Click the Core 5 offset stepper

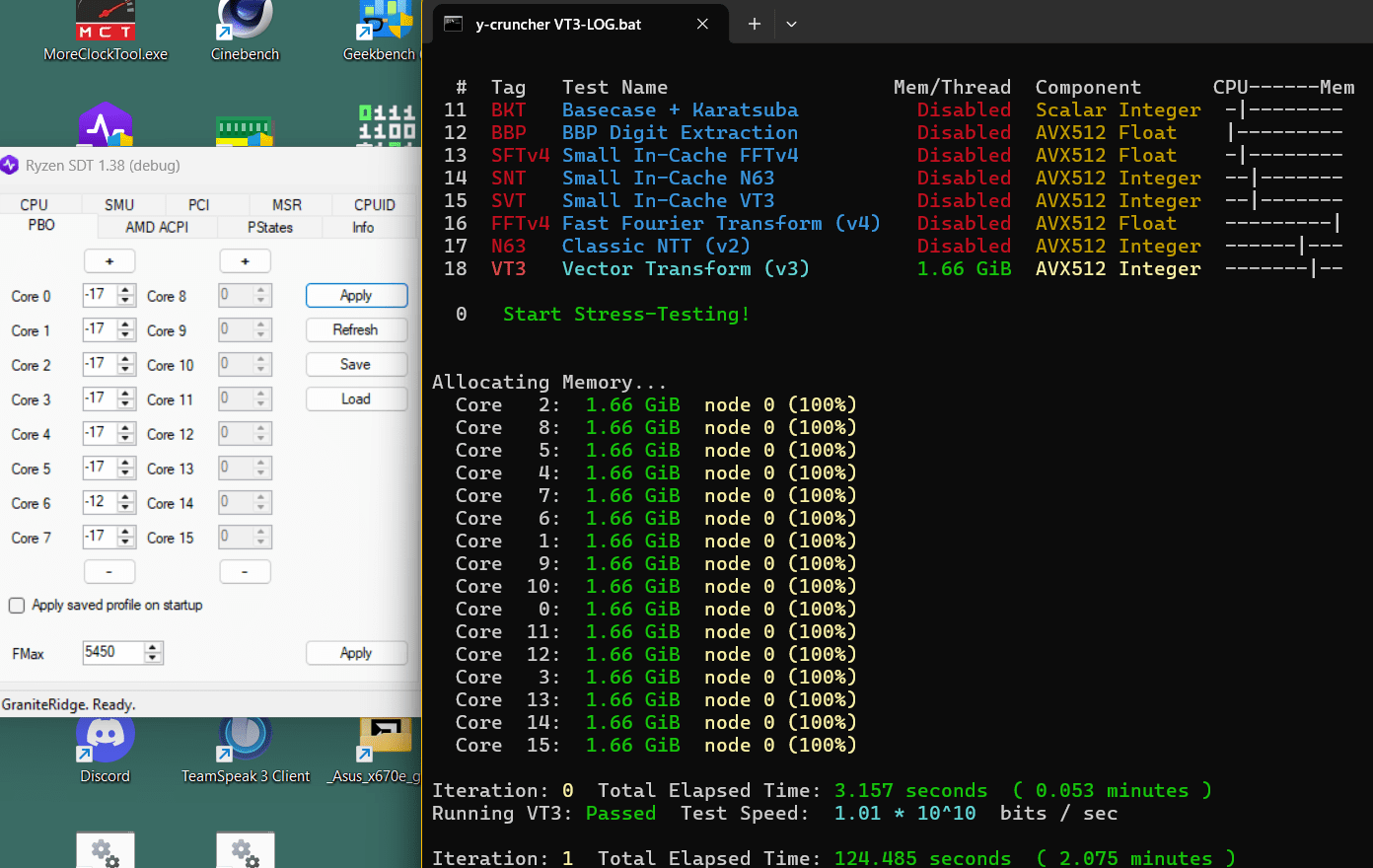point(125,468)
